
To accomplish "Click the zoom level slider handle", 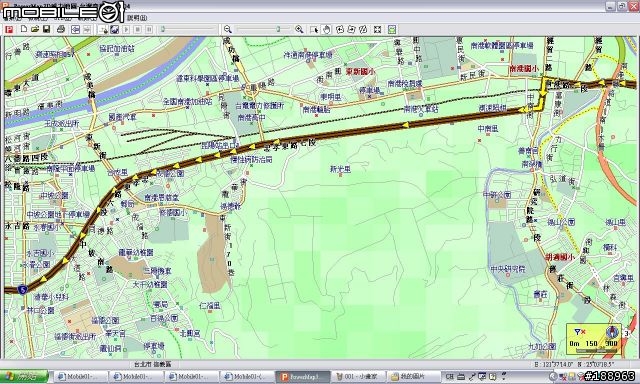I will 278,29.
